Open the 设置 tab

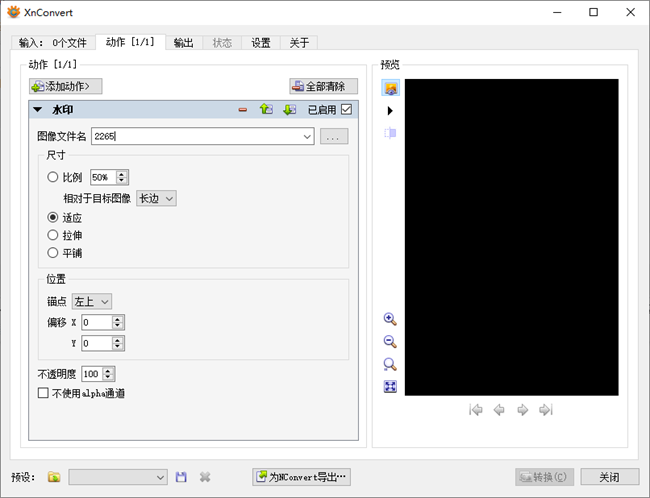[x=261, y=43]
